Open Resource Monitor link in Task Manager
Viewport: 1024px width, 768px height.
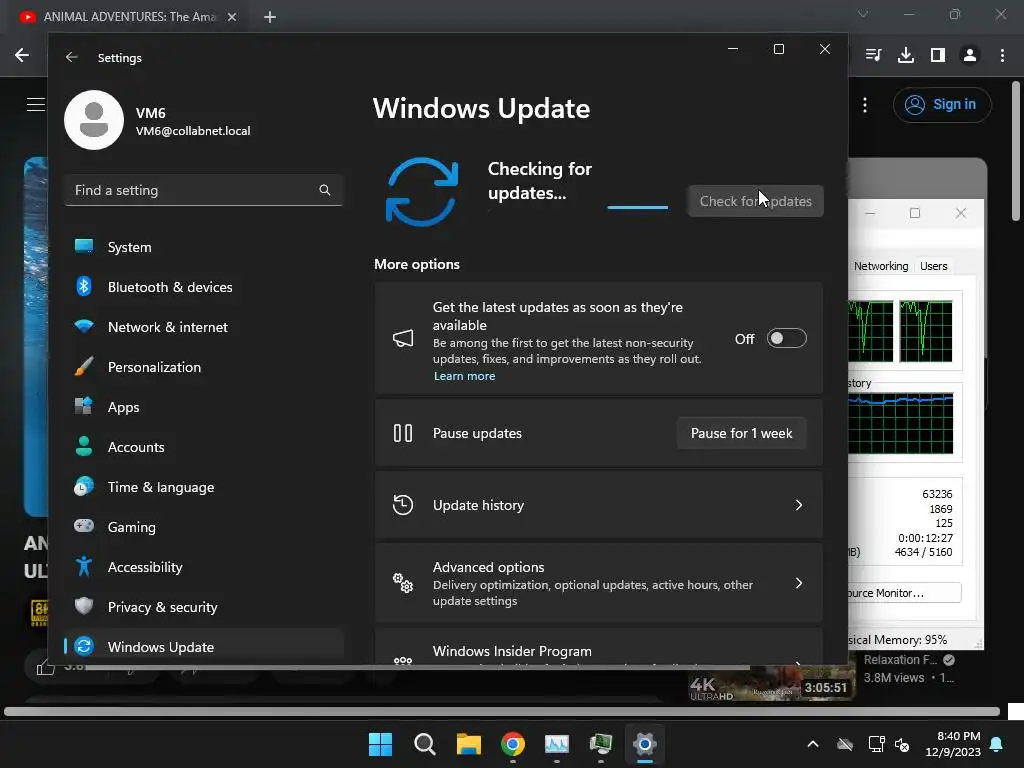pos(904,593)
